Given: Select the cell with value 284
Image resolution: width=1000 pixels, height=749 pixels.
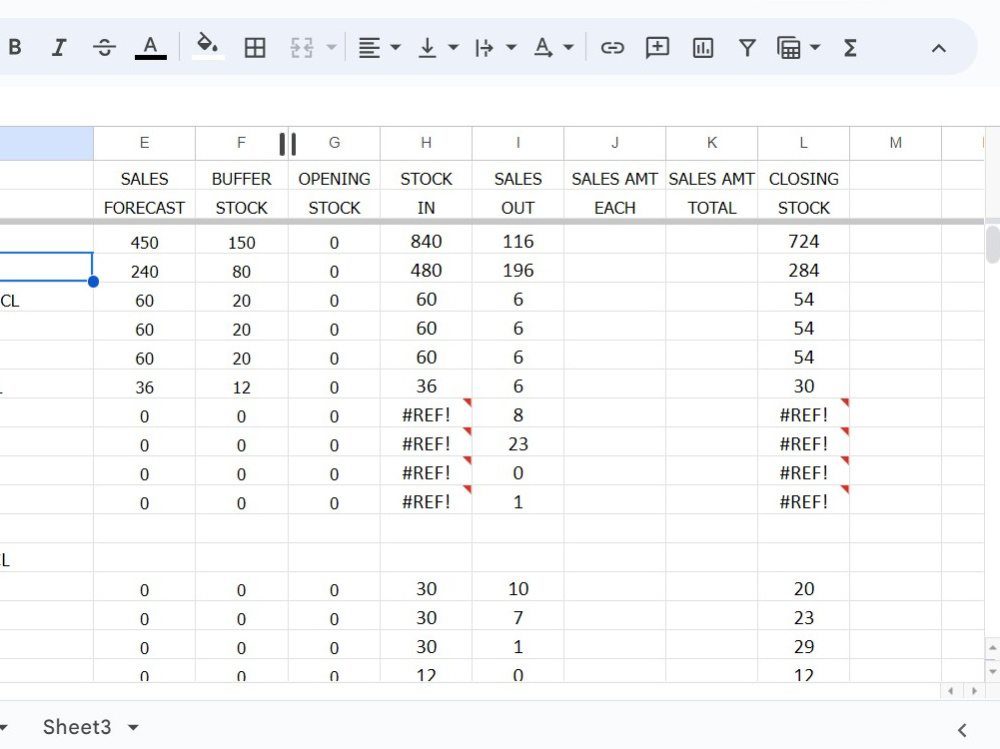Looking at the screenshot, I should (804, 271).
